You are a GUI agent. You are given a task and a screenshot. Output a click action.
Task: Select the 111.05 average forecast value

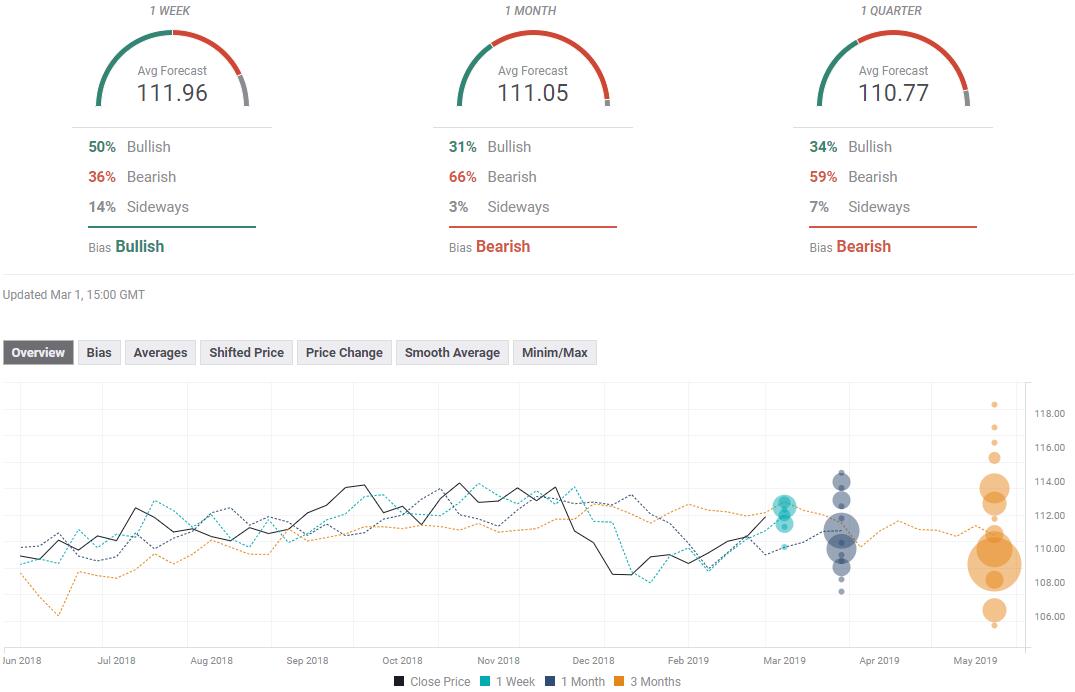point(533,93)
